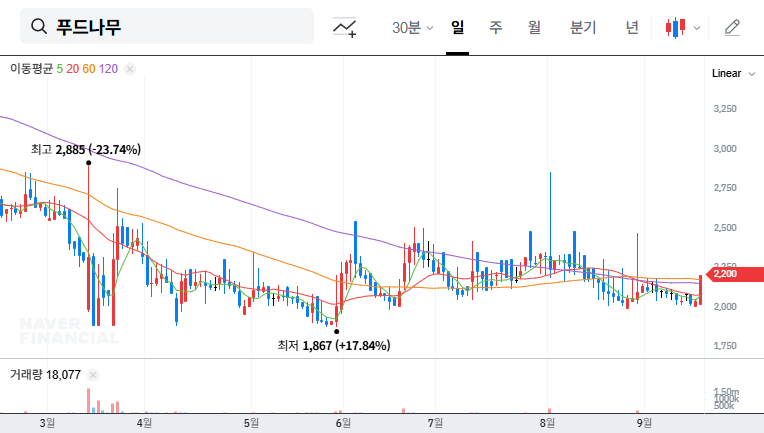764x433 pixels.
Task: Expand the 30분 minute interval dropdown
Action: click(x=411, y=28)
